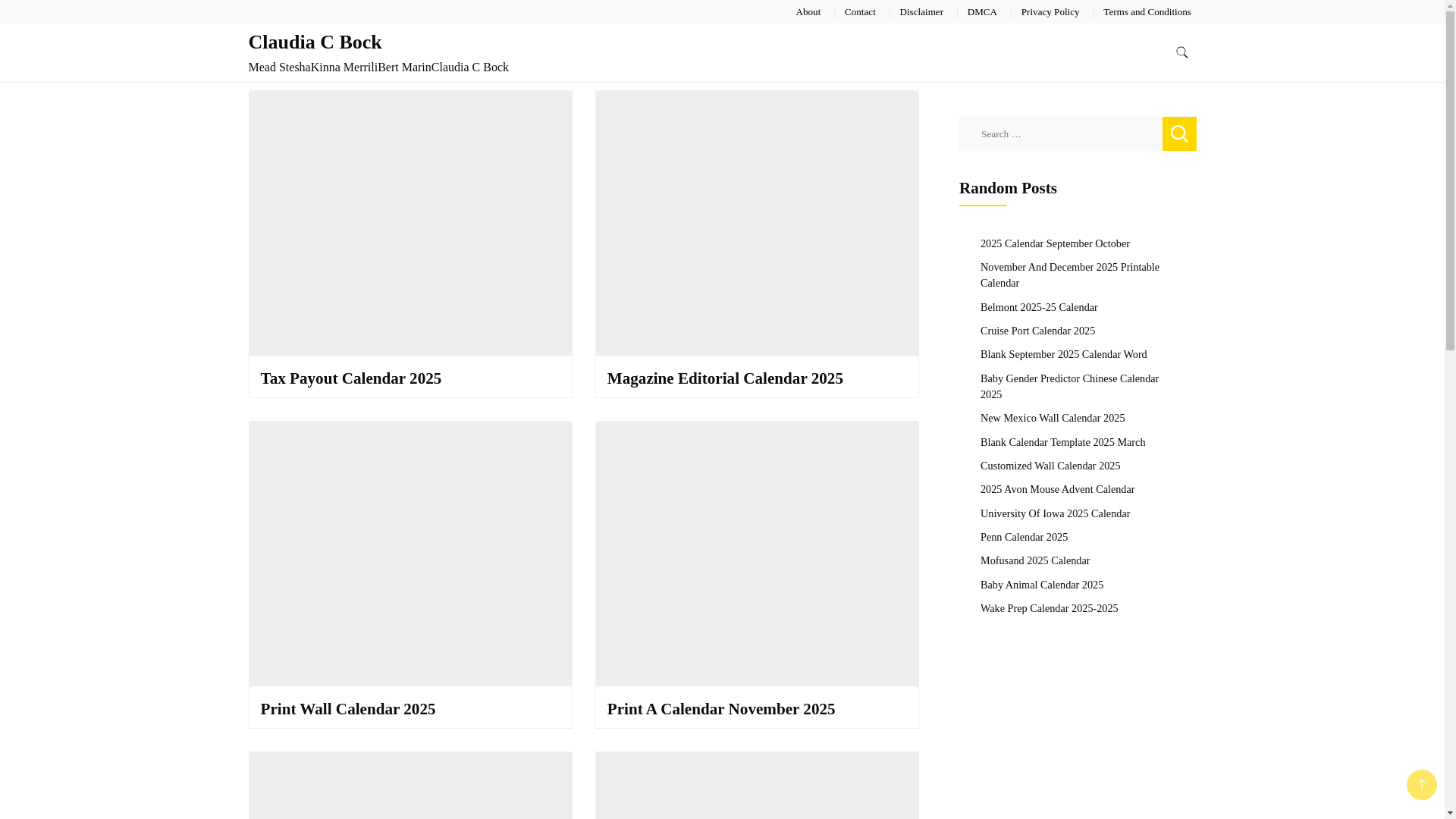The width and height of the screenshot is (1456, 819).
Task: Open Belmont 2025-25 Calendar link
Action: pyautogui.click(x=1039, y=307)
